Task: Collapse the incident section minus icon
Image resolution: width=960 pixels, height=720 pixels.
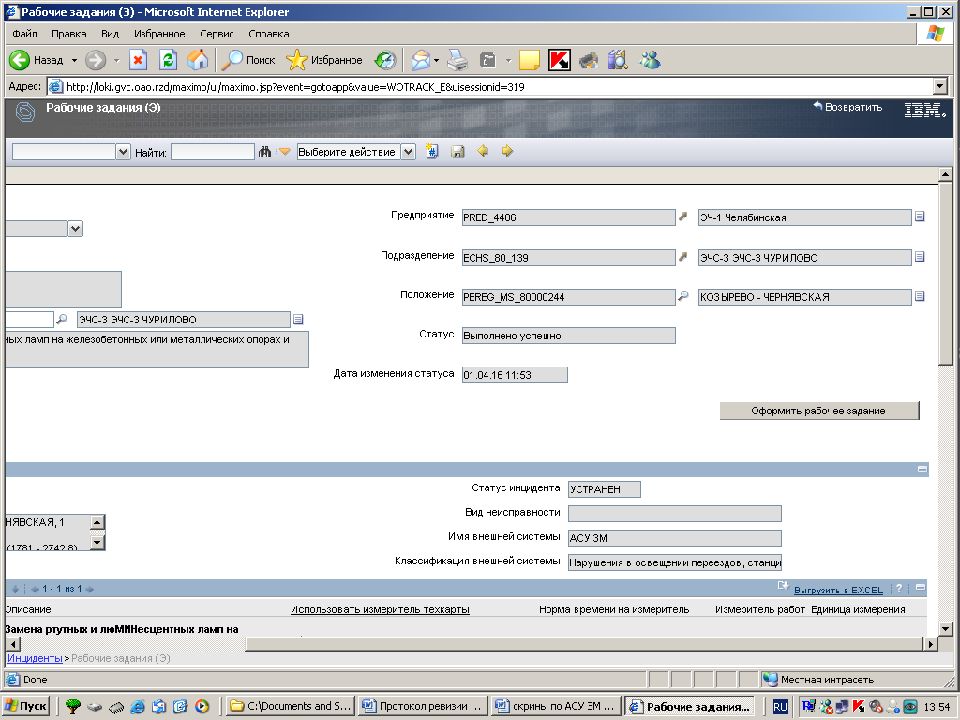Action: pyautogui.click(x=922, y=469)
